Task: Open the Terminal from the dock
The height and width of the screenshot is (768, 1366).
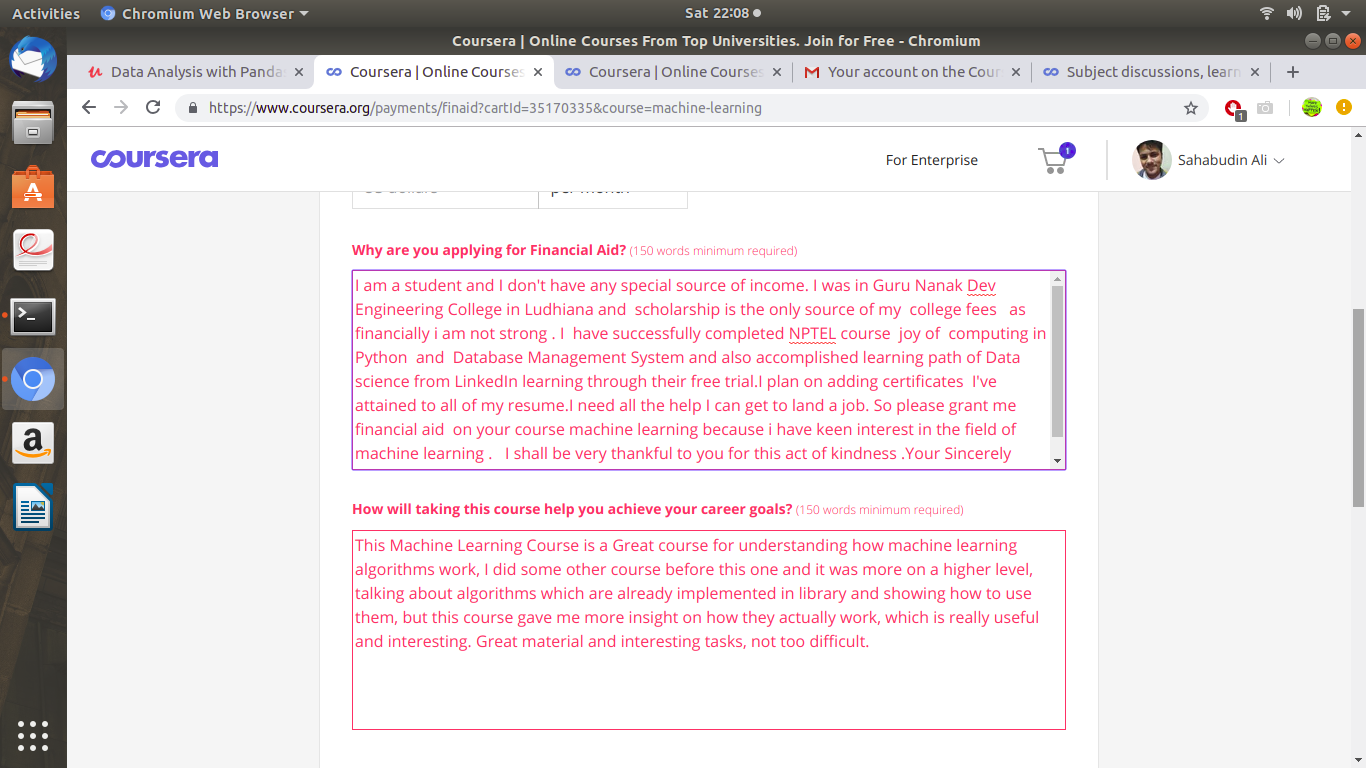Action: click(33, 316)
